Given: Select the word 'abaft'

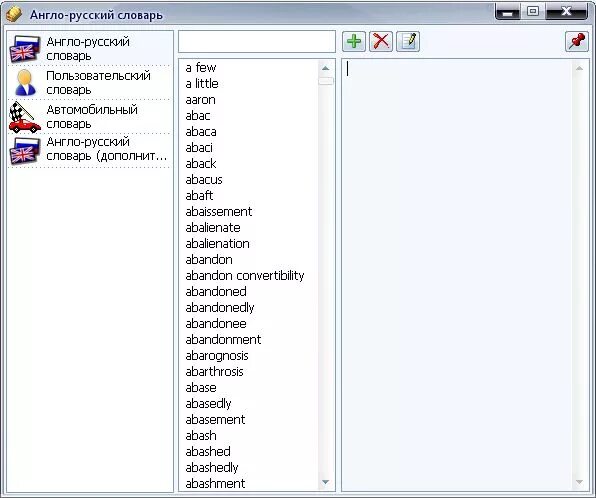Looking at the screenshot, I should [x=199, y=195].
